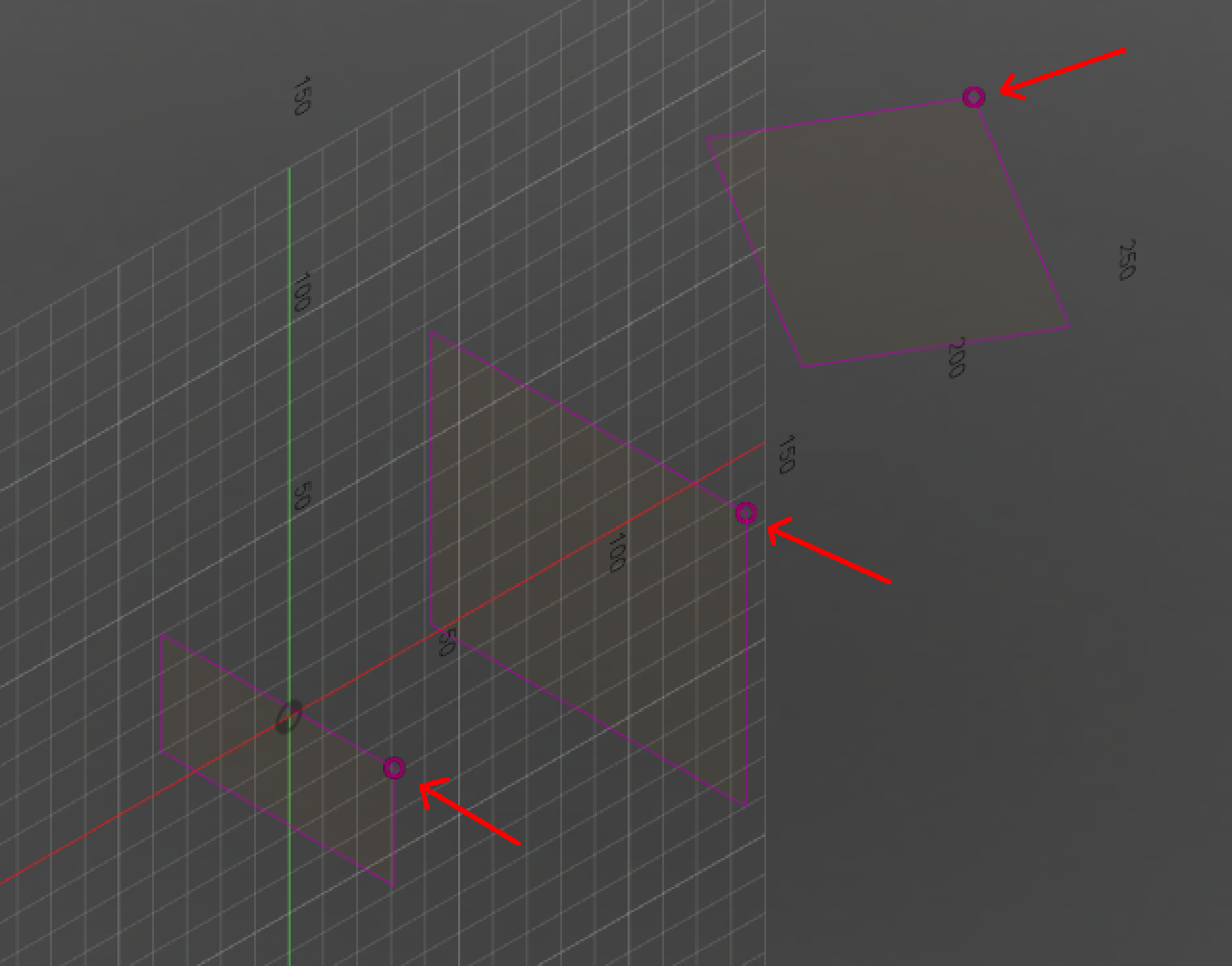Click the 150 label along the red axis
The image size is (1232, 966).
(x=786, y=452)
